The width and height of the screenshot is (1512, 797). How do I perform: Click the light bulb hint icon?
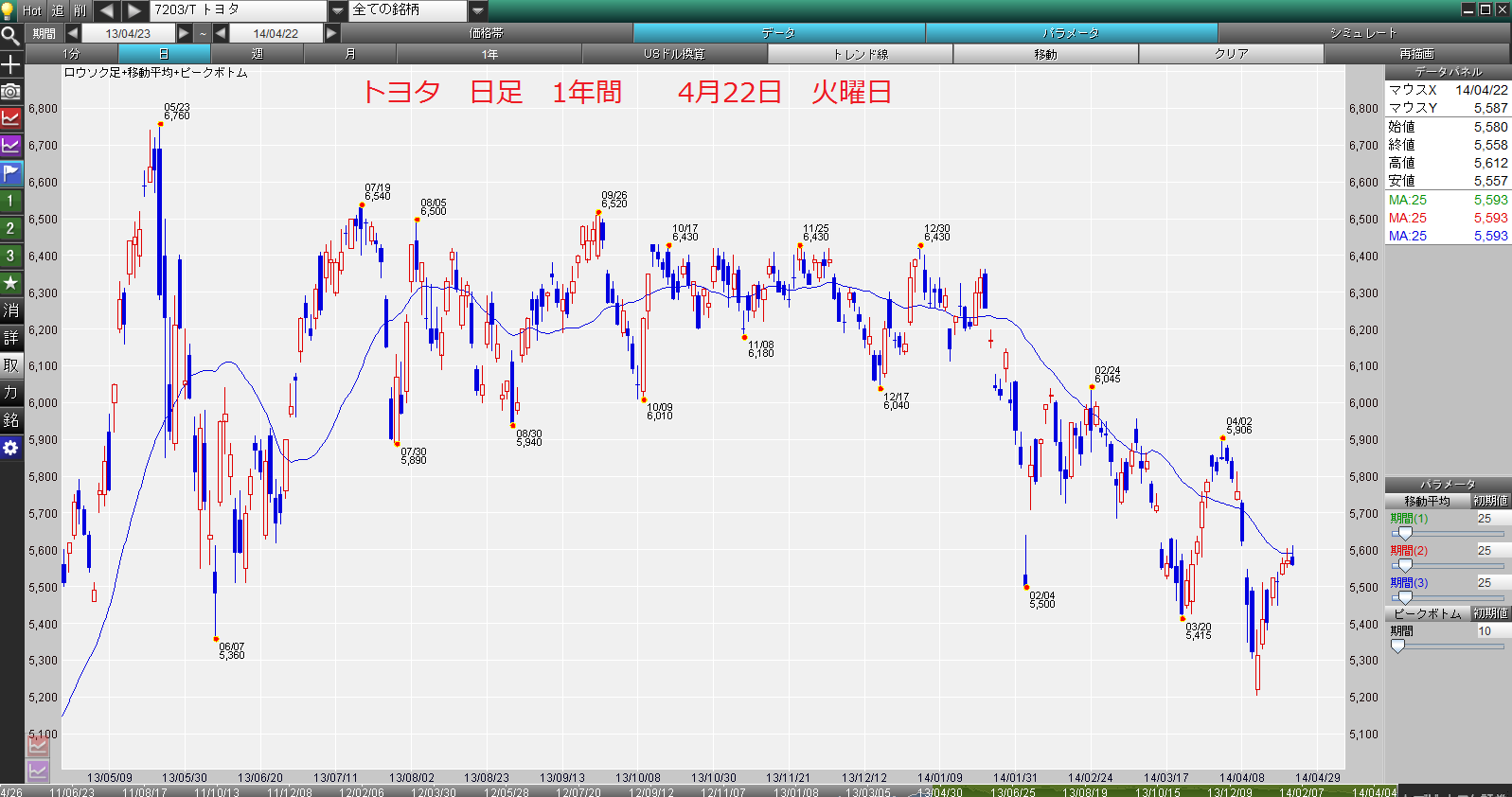click(x=9, y=10)
